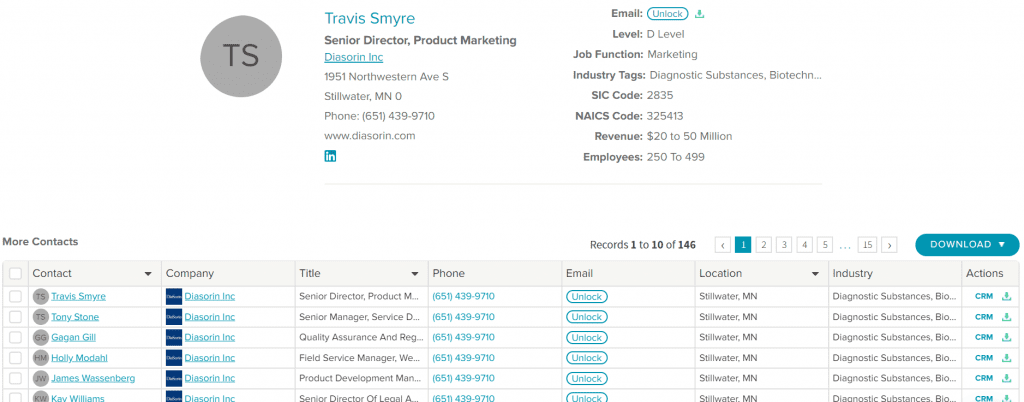Click the GG avatar in Gagan Gill's row
Screen dimensions: 1024x402
pos(41,337)
